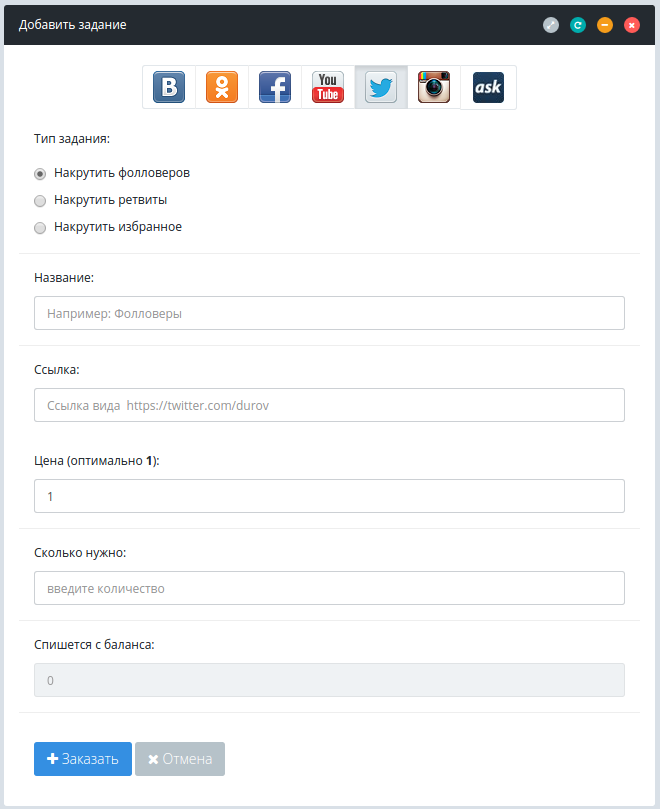The width and height of the screenshot is (660, 809).
Task: Click the blue Заказать button
Action: [x=83, y=759]
